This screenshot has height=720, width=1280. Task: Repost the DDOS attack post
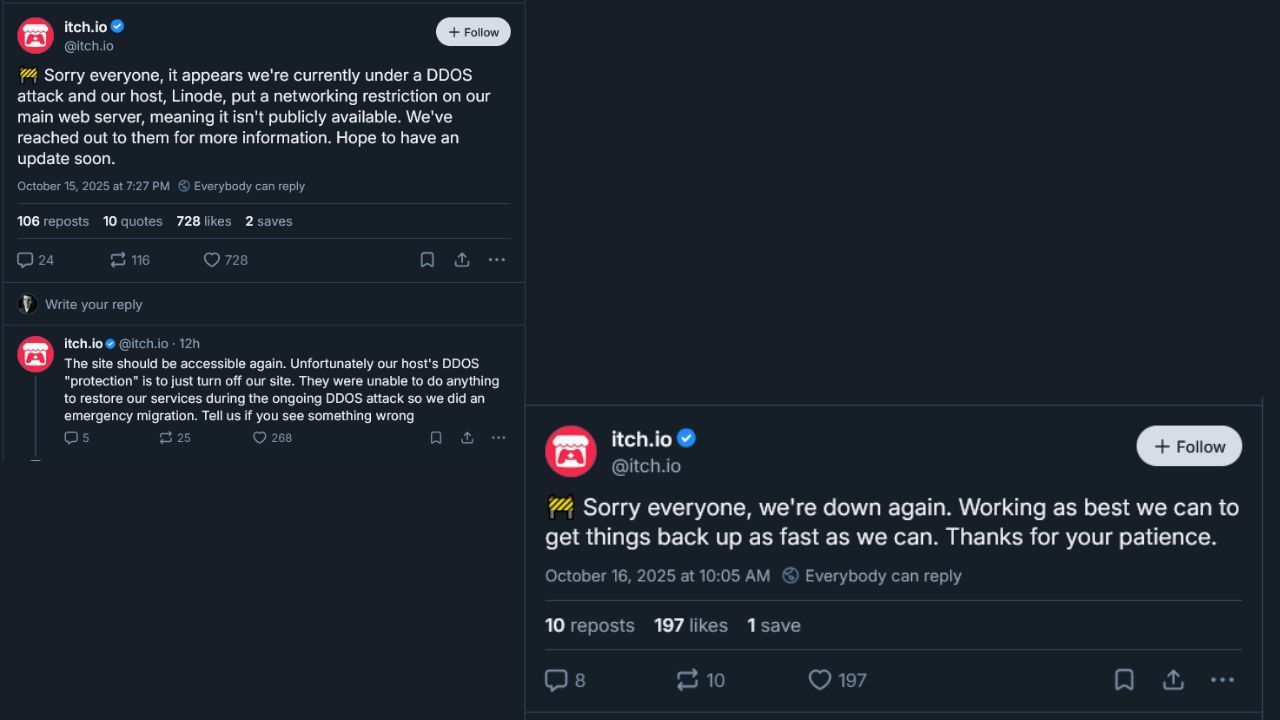(x=118, y=260)
